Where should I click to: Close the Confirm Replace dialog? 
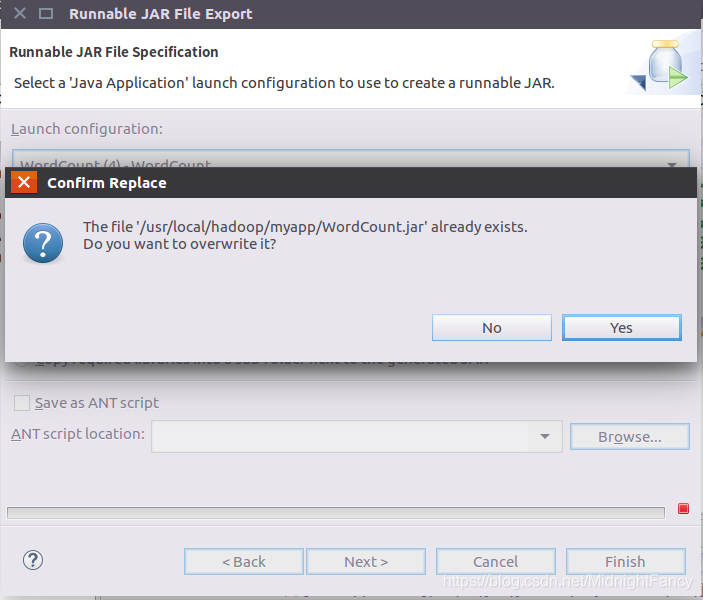(x=24, y=183)
